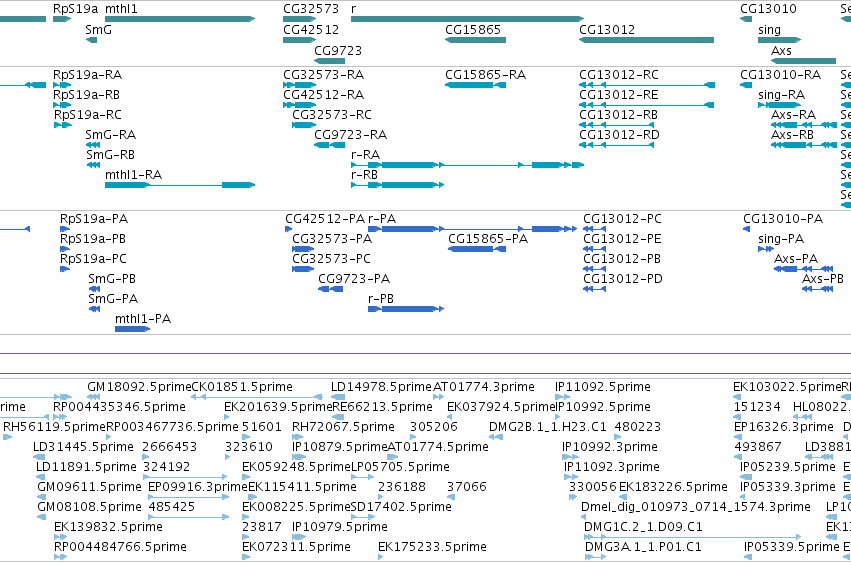The image size is (851, 562).
Task: Open protein RpS19a-PB
Action: (x=65, y=249)
